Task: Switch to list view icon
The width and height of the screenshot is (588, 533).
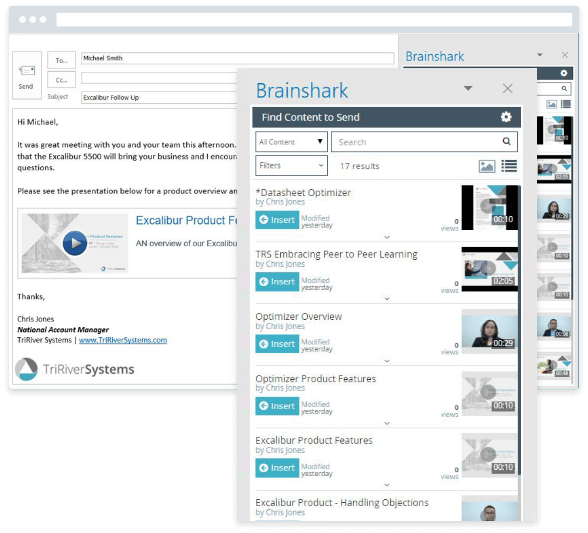Action: 509,166
